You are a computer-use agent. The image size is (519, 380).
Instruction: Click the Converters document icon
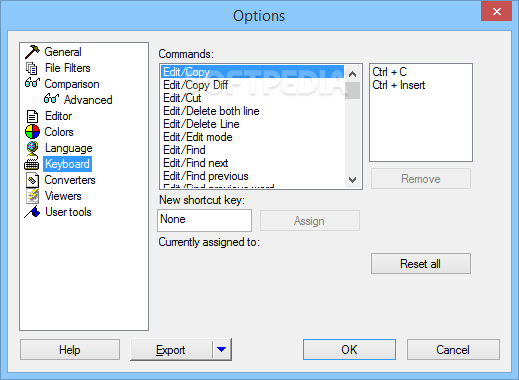(x=32, y=180)
